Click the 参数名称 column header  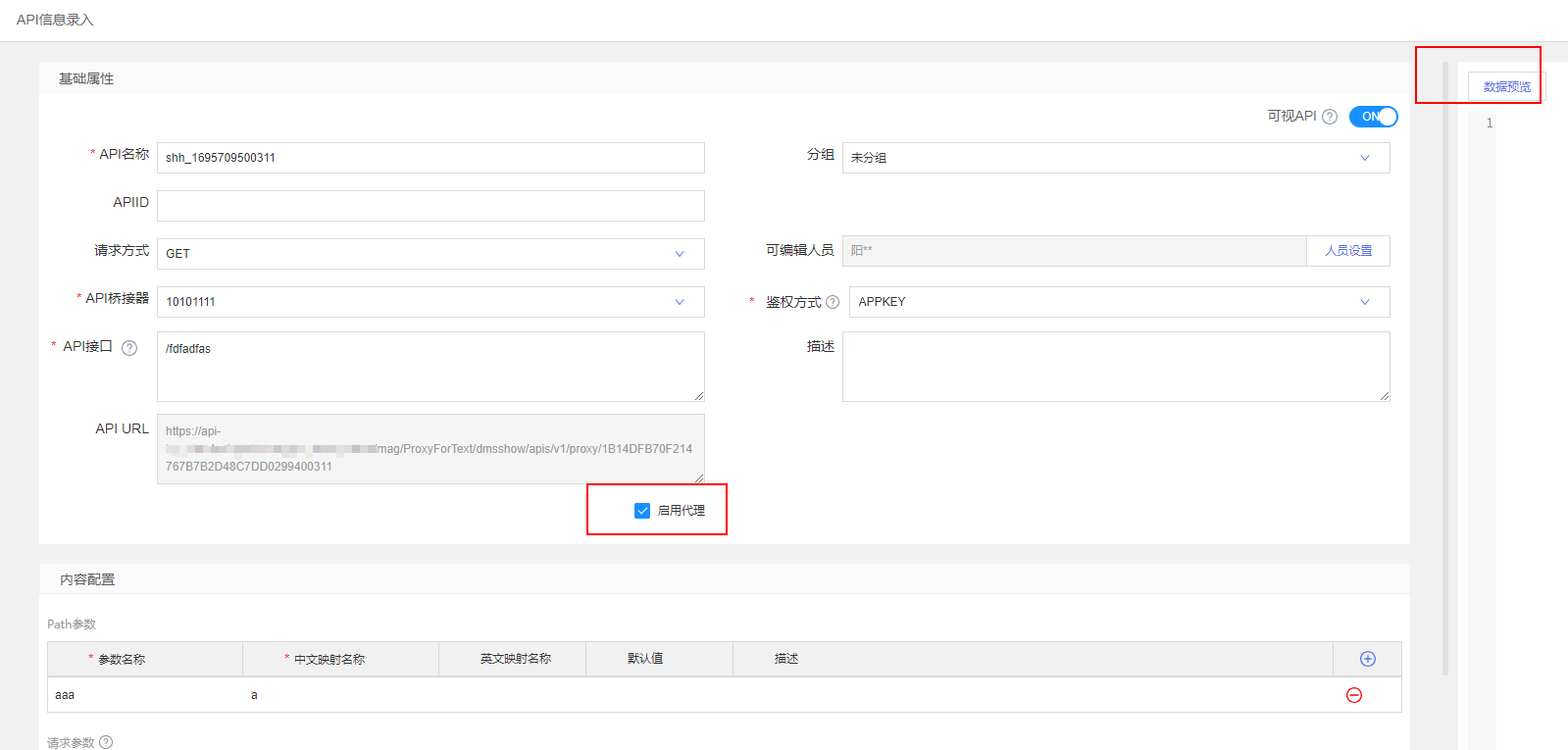145,659
